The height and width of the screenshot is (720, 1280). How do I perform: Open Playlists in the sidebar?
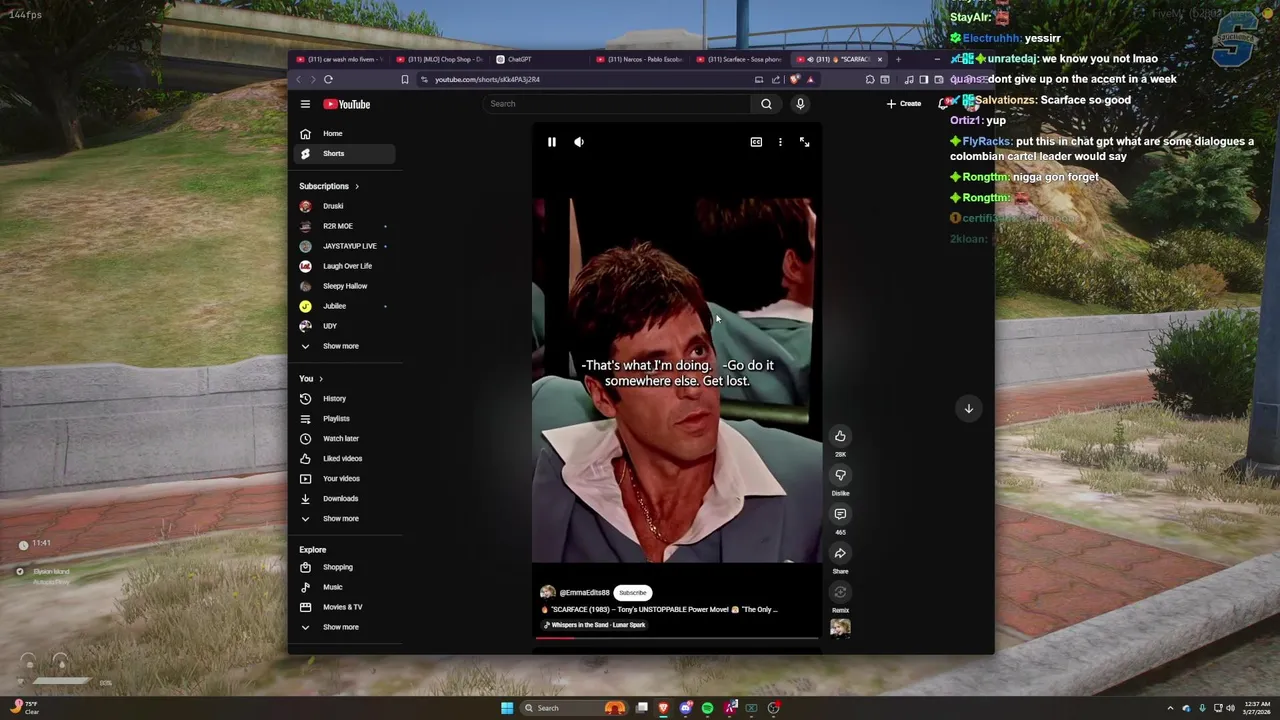click(345, 419)
